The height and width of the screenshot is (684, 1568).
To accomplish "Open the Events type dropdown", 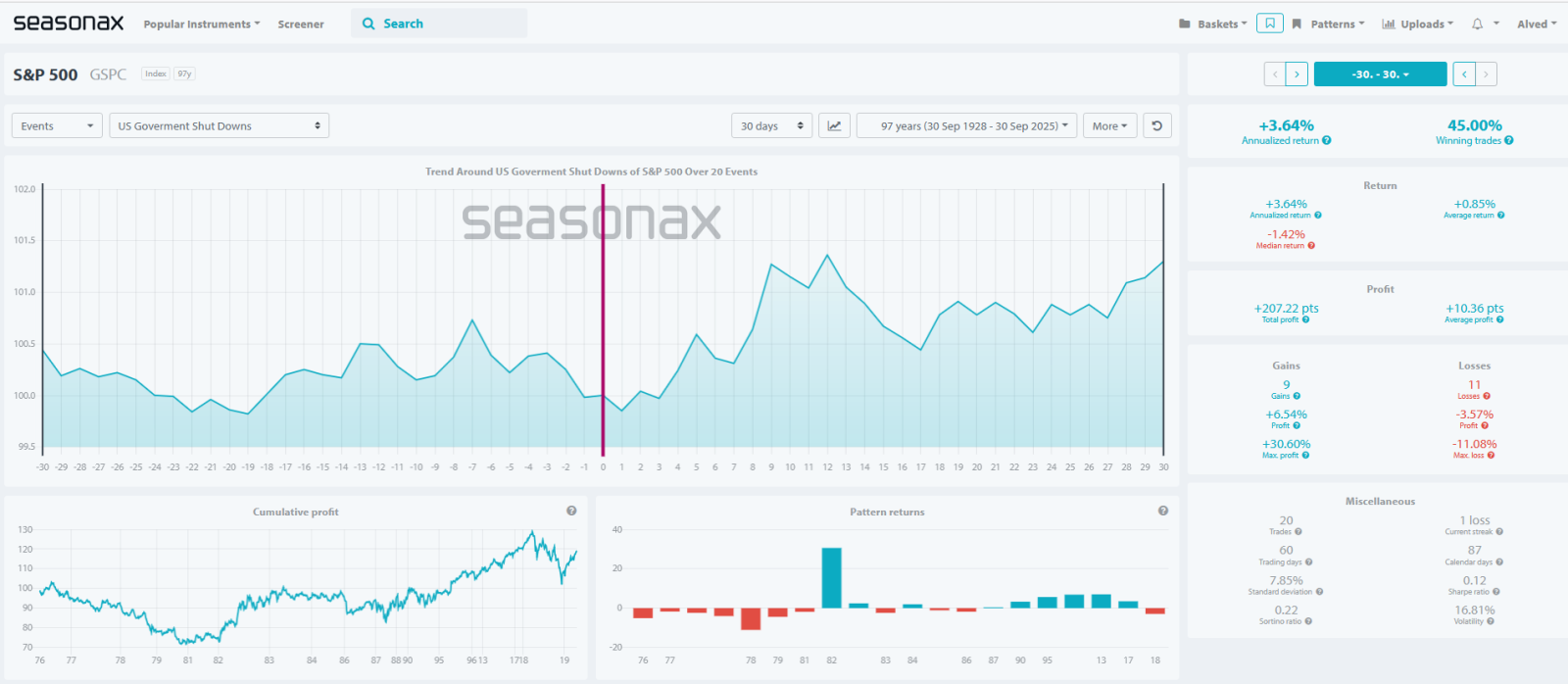I will click(x=57, y=125).
